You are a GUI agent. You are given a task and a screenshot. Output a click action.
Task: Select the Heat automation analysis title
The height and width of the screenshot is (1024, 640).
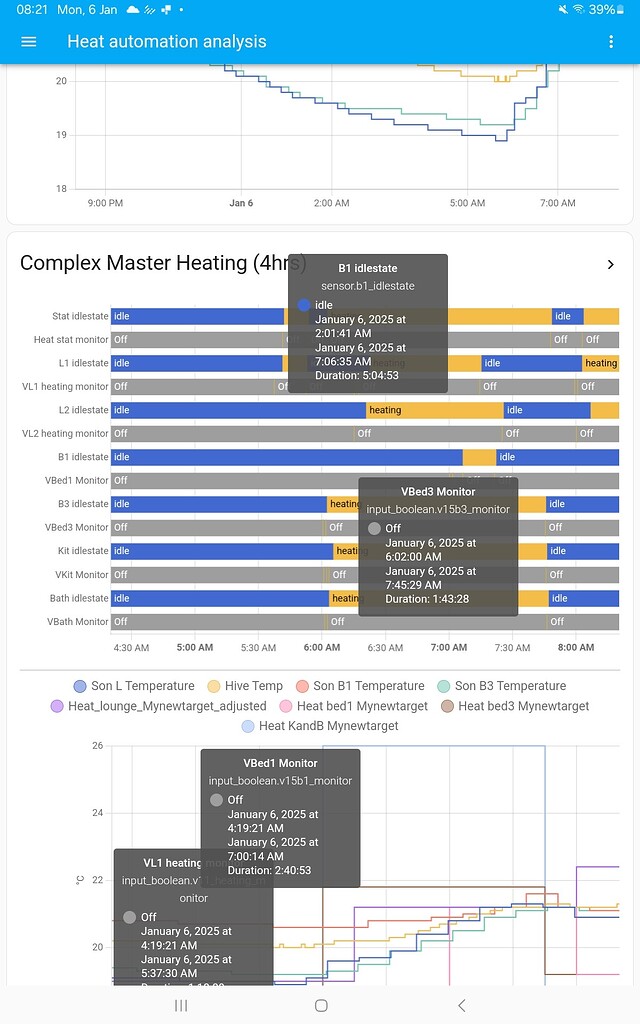(166, 41)
